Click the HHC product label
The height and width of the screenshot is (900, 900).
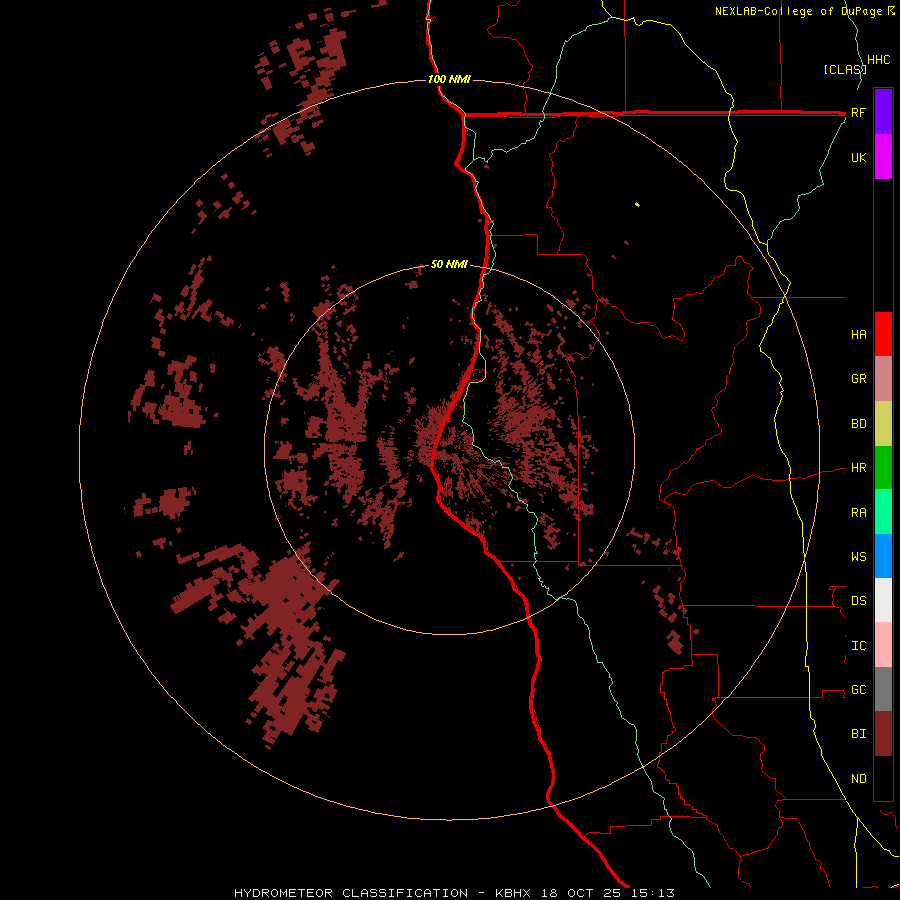pos(878,60)
